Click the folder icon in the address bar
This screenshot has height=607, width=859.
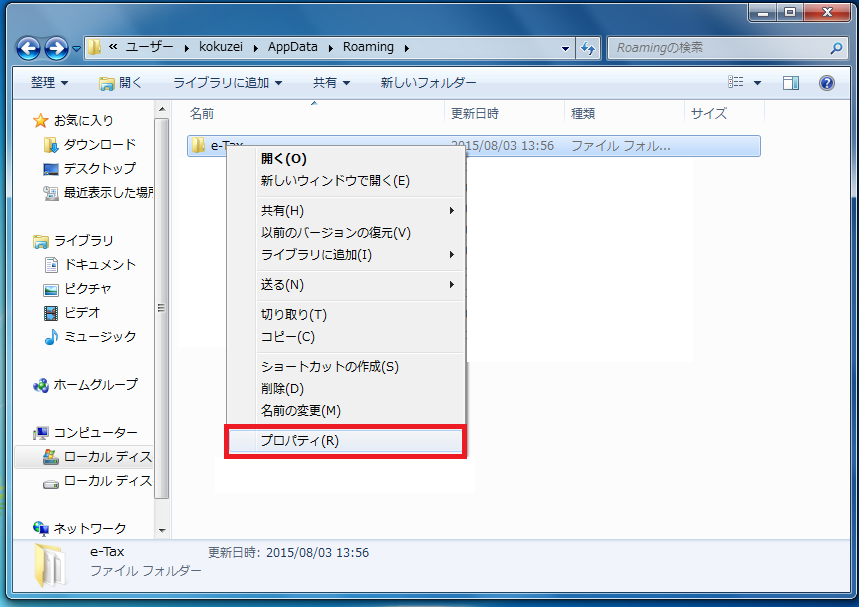coord(94,47)
